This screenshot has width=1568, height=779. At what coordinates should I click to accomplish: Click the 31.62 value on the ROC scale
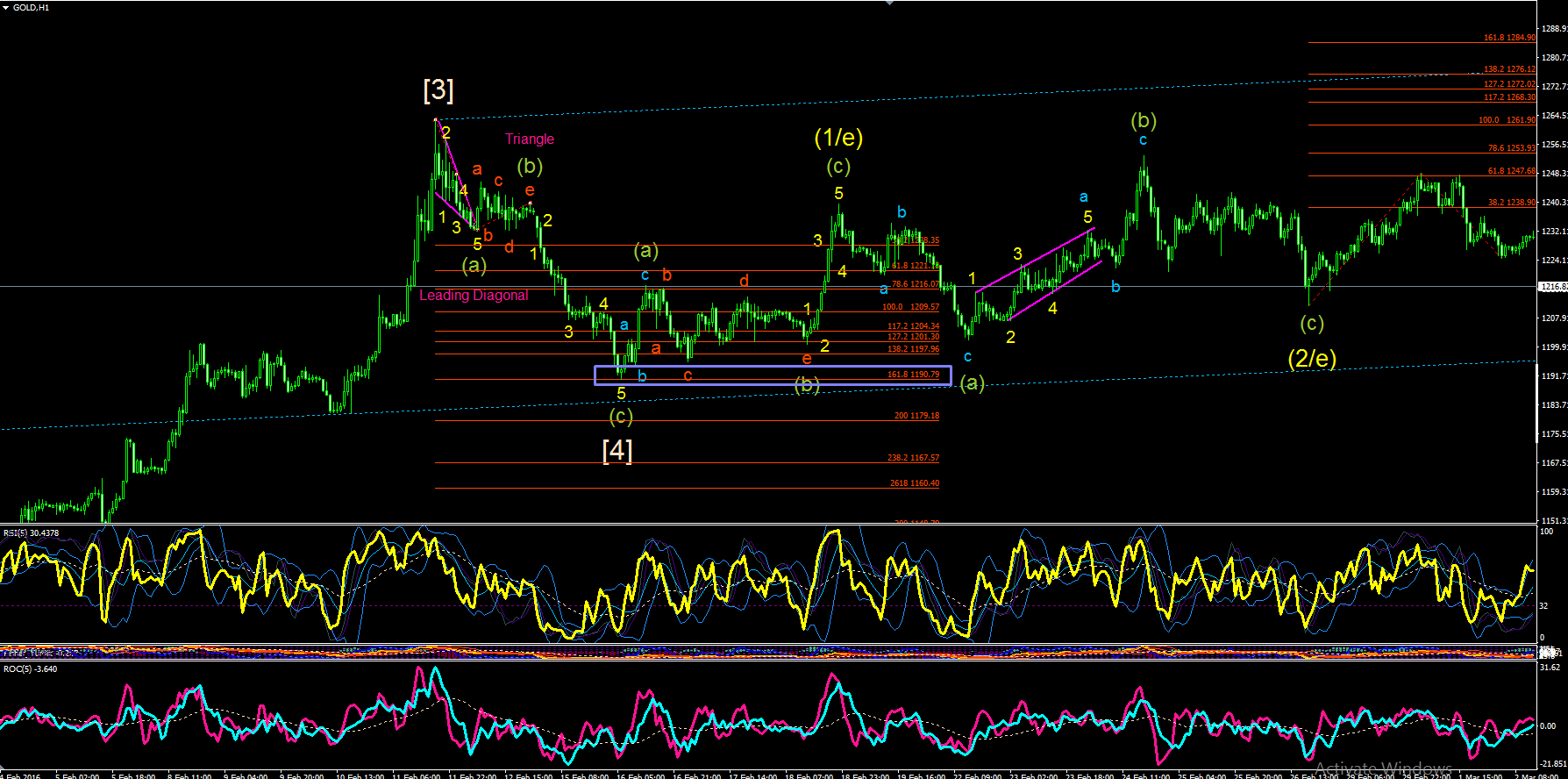point(1550,668)
